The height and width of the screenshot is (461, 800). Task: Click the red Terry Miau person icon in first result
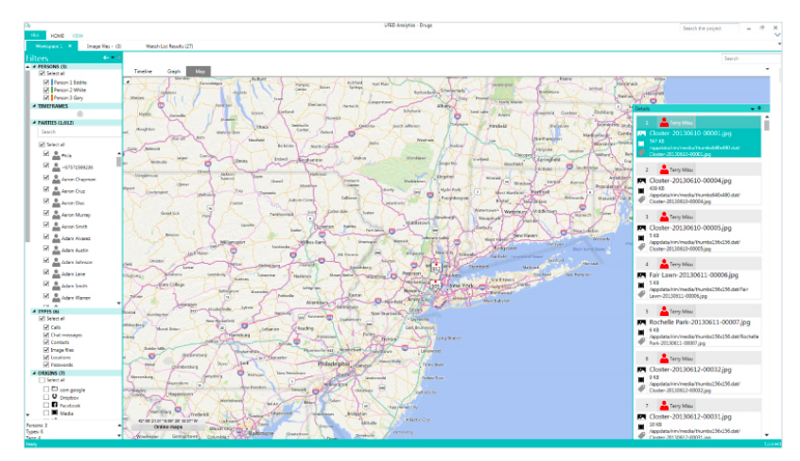662,122
